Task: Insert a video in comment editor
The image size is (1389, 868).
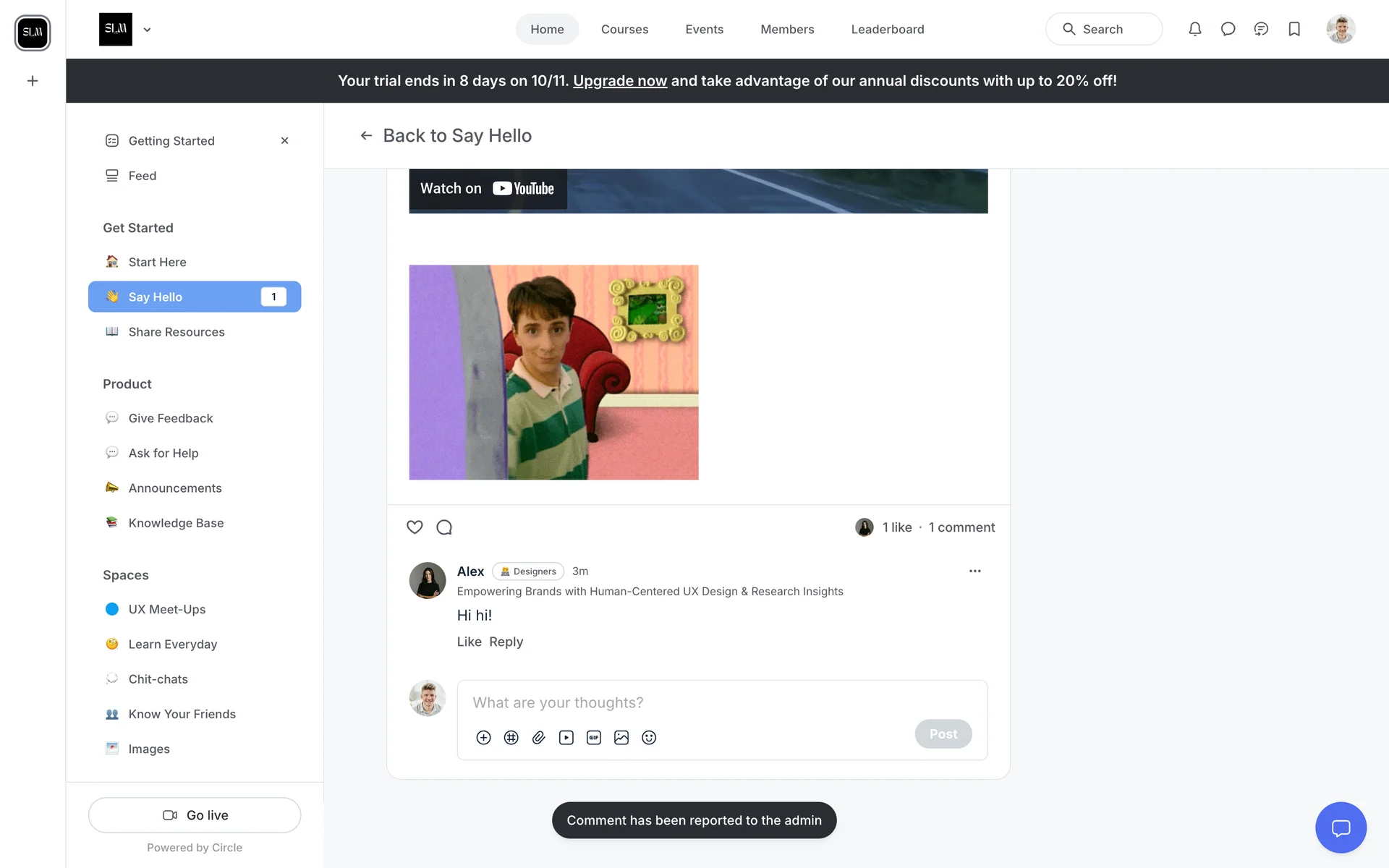Action: click(566, 737)
